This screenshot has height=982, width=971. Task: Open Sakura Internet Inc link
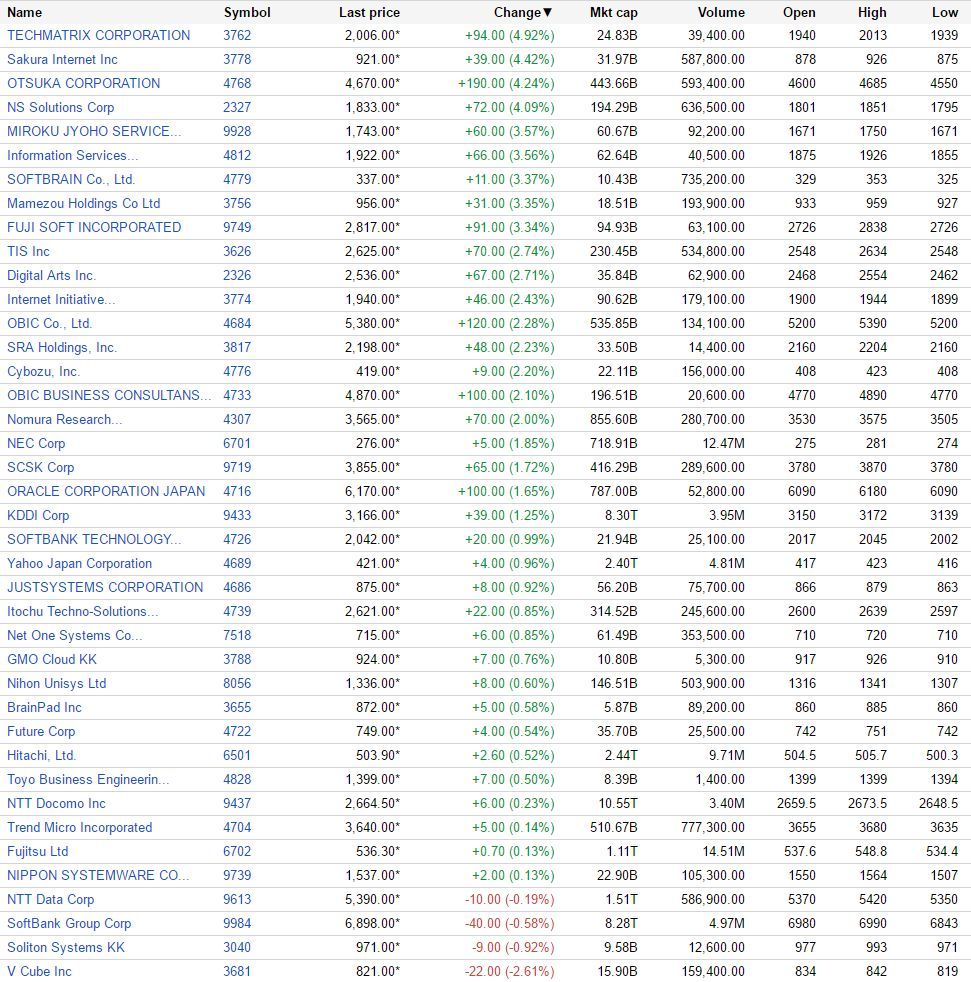(x=62, y=59)
